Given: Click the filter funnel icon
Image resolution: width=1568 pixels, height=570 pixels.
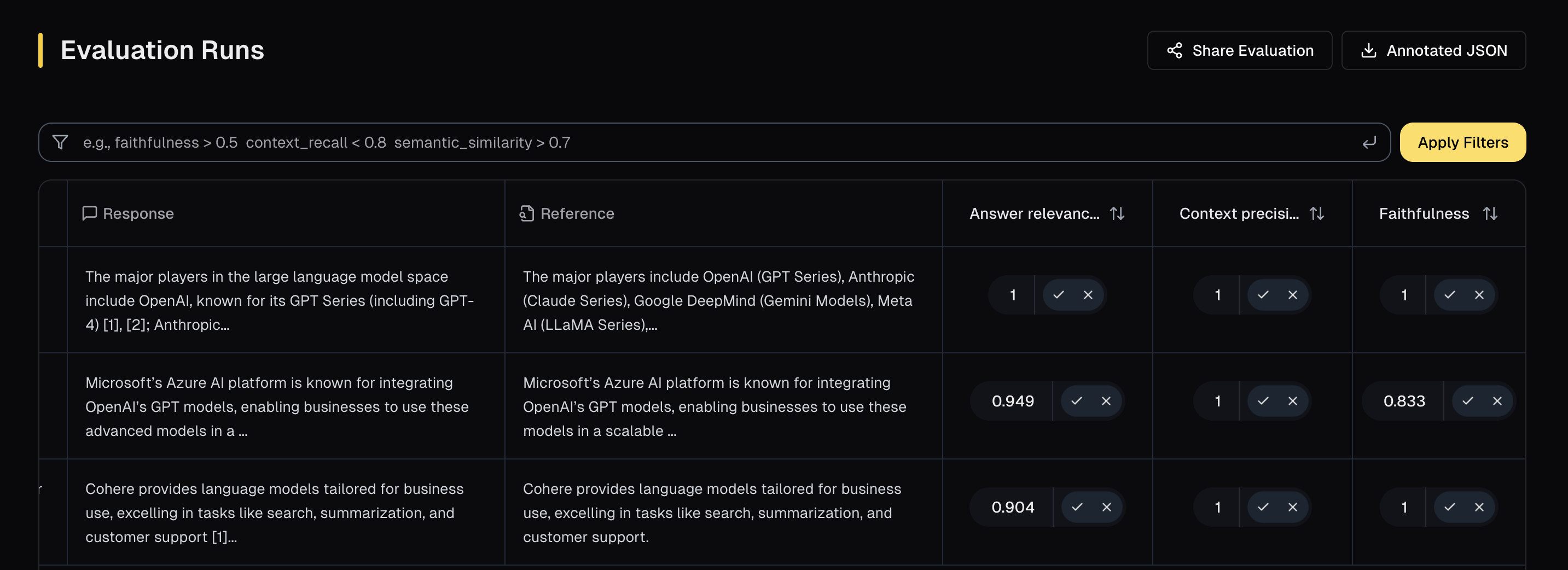Looking at the screenshot, I should [x=60, y=142].
